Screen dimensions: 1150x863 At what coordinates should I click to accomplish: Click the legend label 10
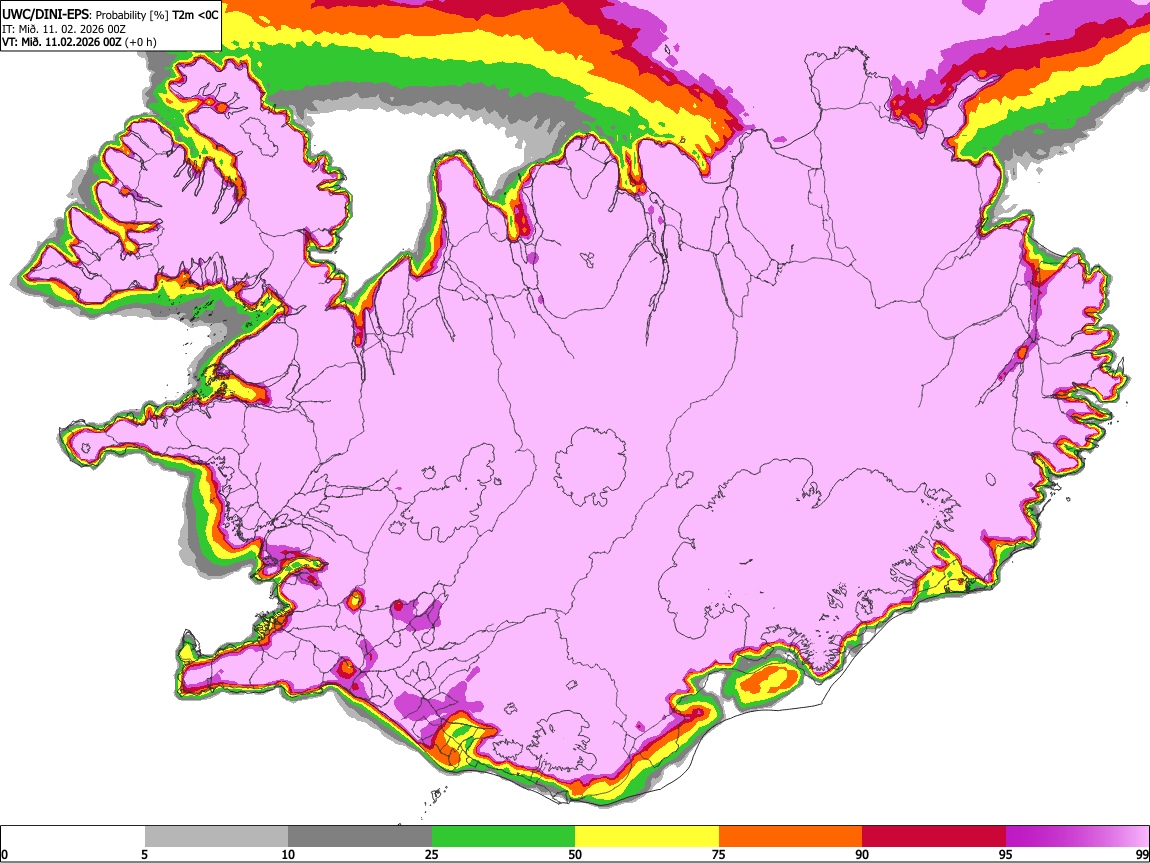click(x=288, y=854)
